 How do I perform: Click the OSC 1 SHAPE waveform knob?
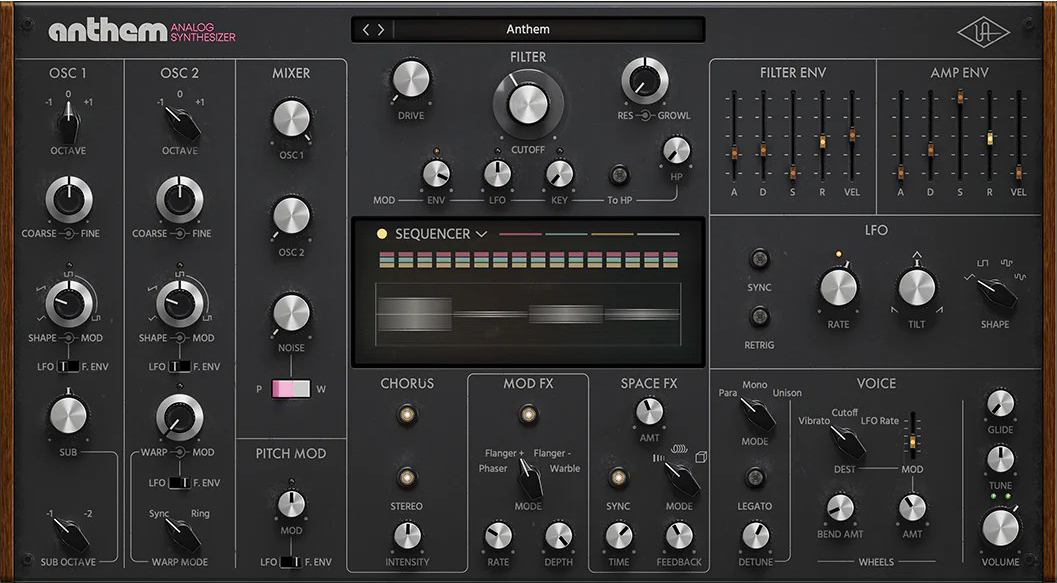(x=68, y=303)
